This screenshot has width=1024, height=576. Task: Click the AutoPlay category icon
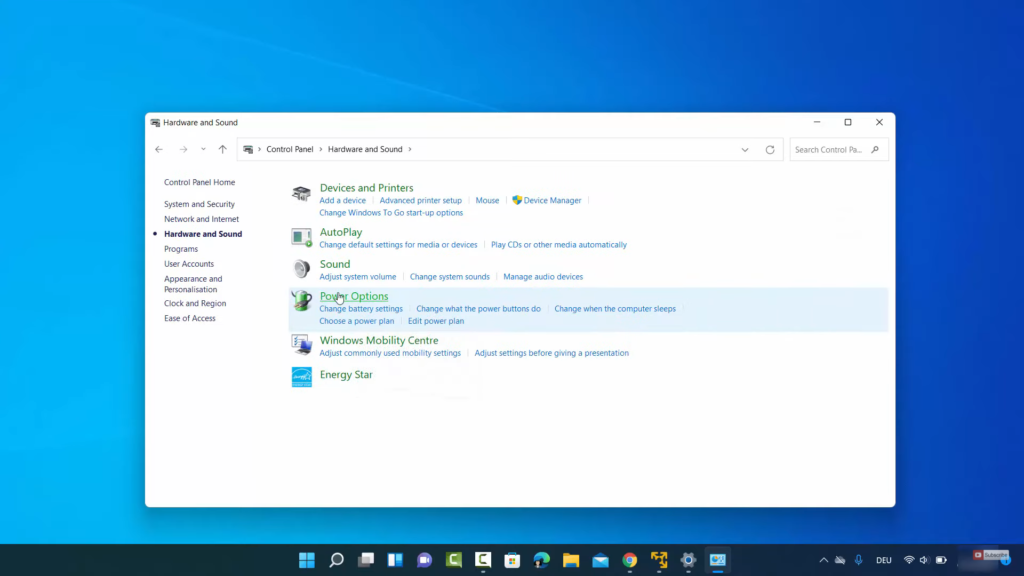[301, 237]
